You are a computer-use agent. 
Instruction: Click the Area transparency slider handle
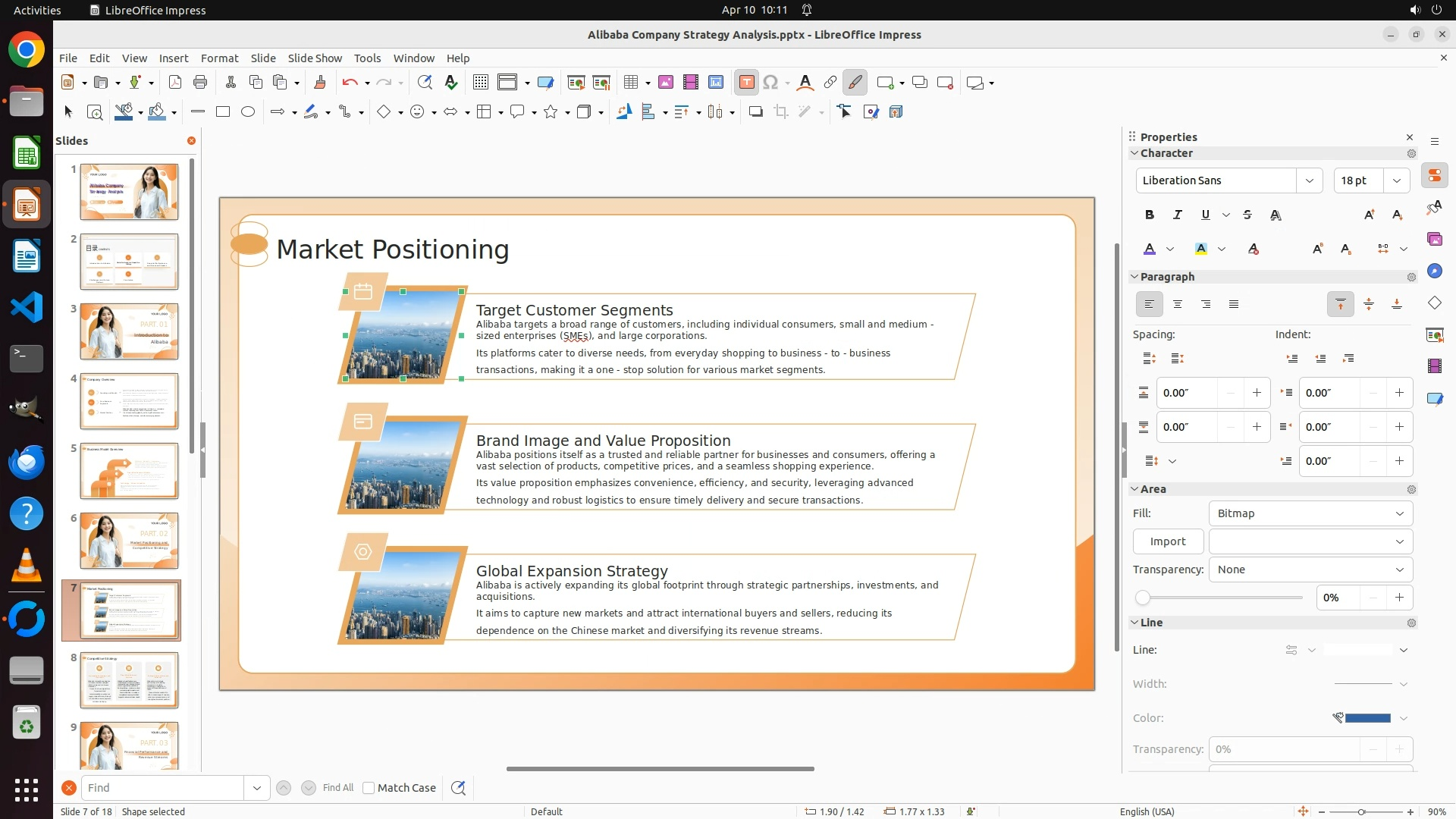pos(1143,598)
